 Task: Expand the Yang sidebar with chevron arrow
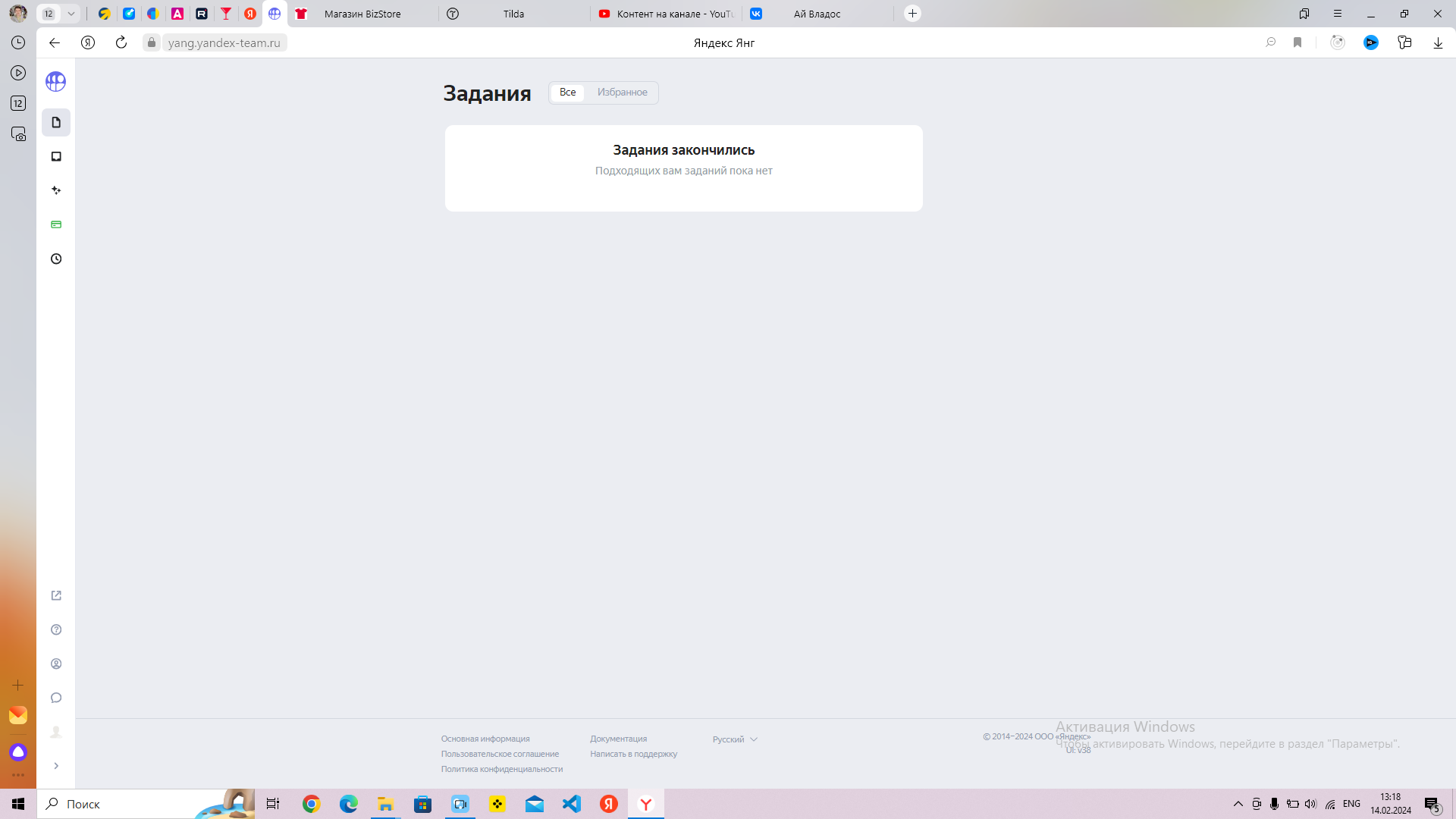56,766
